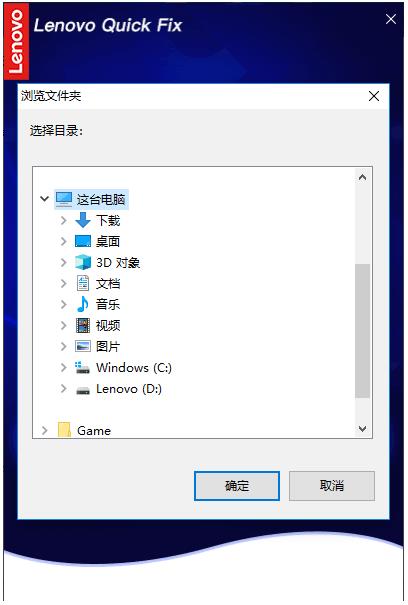Image resolution: width=408 pixels, height=605 pixels.
Task: Click the scrollbar down arrow
Action: (x=362, y=429)
